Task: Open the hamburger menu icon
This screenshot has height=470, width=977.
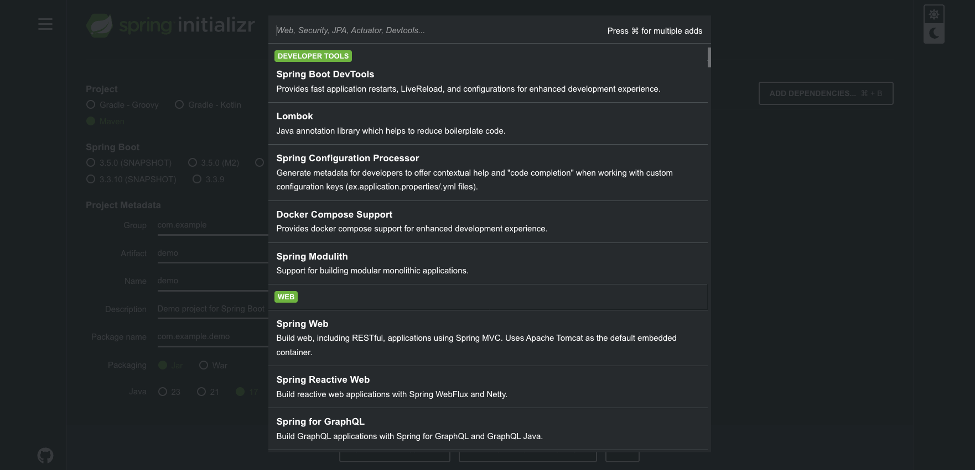Action: tap(45, 24)
